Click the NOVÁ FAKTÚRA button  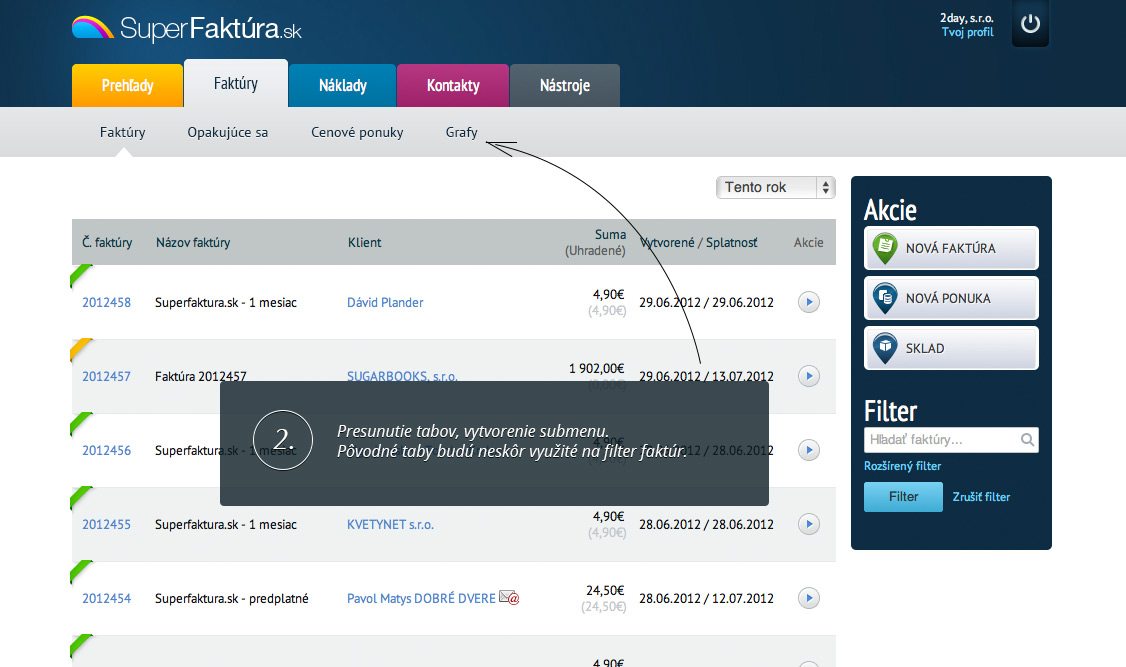tap(951, 248)
